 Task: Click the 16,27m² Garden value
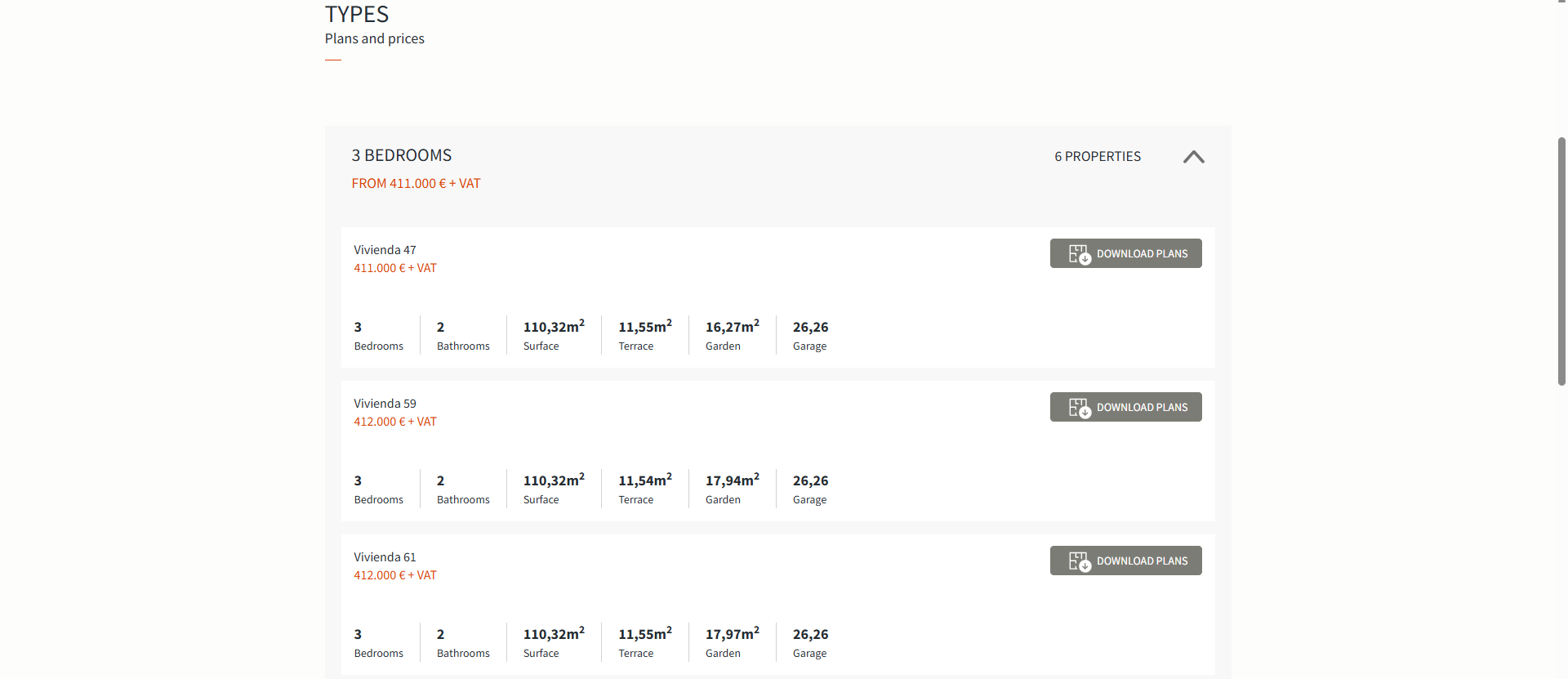(x=732, y=327)
